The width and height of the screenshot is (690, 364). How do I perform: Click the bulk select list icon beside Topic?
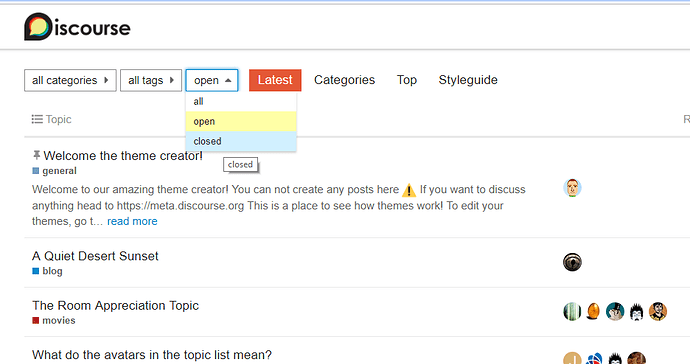[37, 119]
